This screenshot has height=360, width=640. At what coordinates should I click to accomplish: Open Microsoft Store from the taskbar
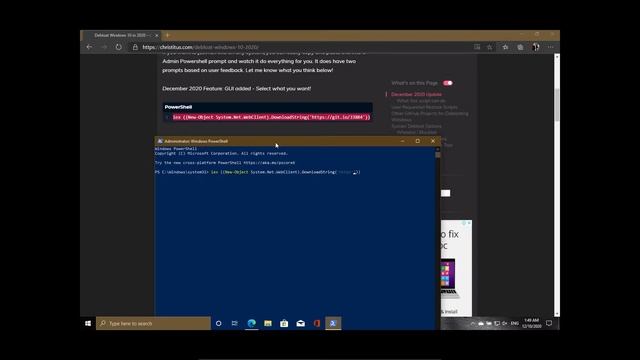(x=284, y=323)
